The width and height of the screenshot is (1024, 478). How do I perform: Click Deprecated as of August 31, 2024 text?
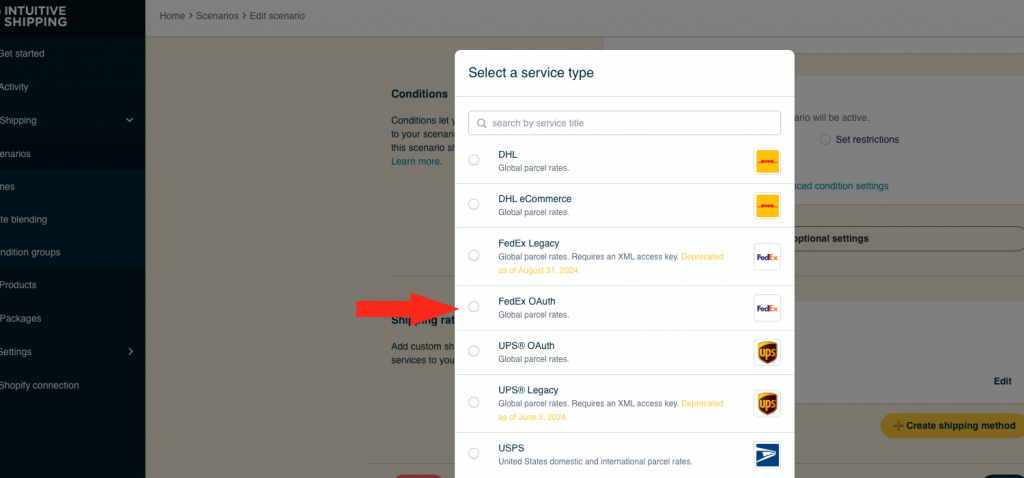[611, 263]
